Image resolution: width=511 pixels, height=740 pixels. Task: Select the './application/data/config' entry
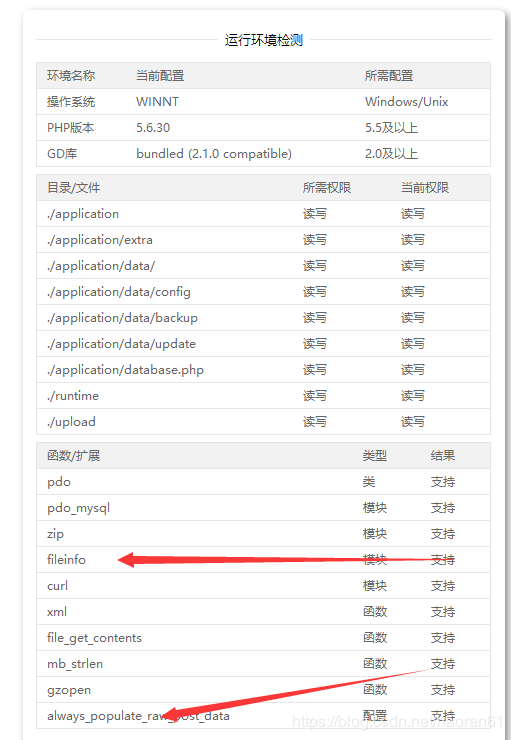(118, 292)
